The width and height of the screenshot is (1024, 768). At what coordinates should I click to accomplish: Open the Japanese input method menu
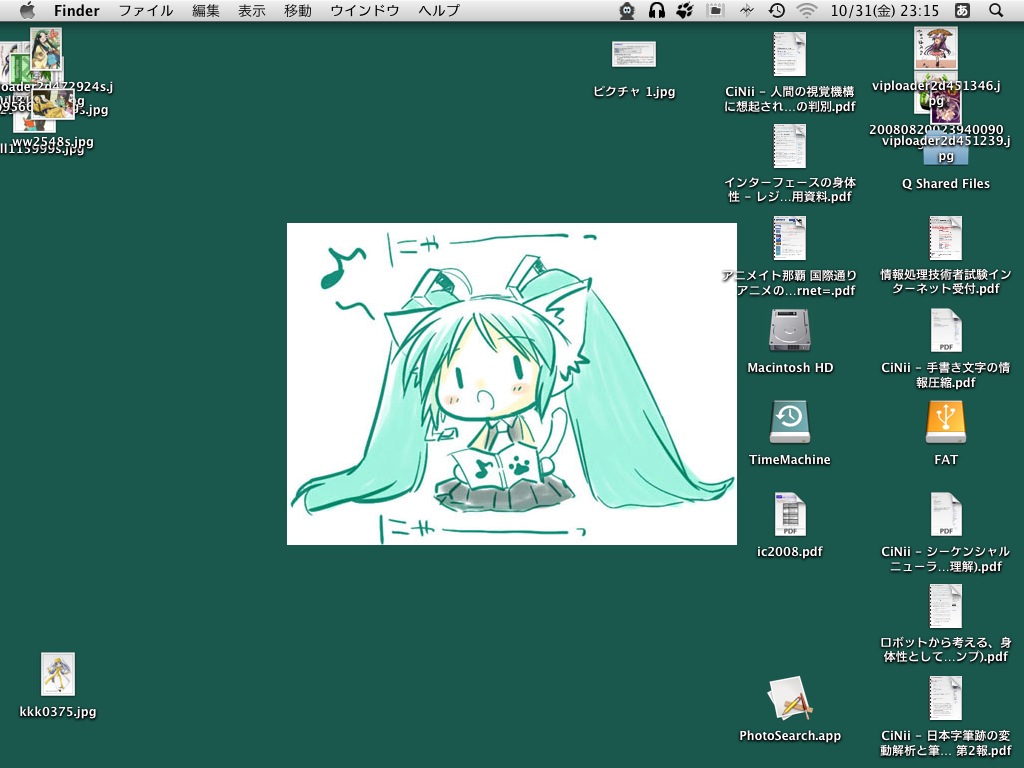[x=962, y=10]
